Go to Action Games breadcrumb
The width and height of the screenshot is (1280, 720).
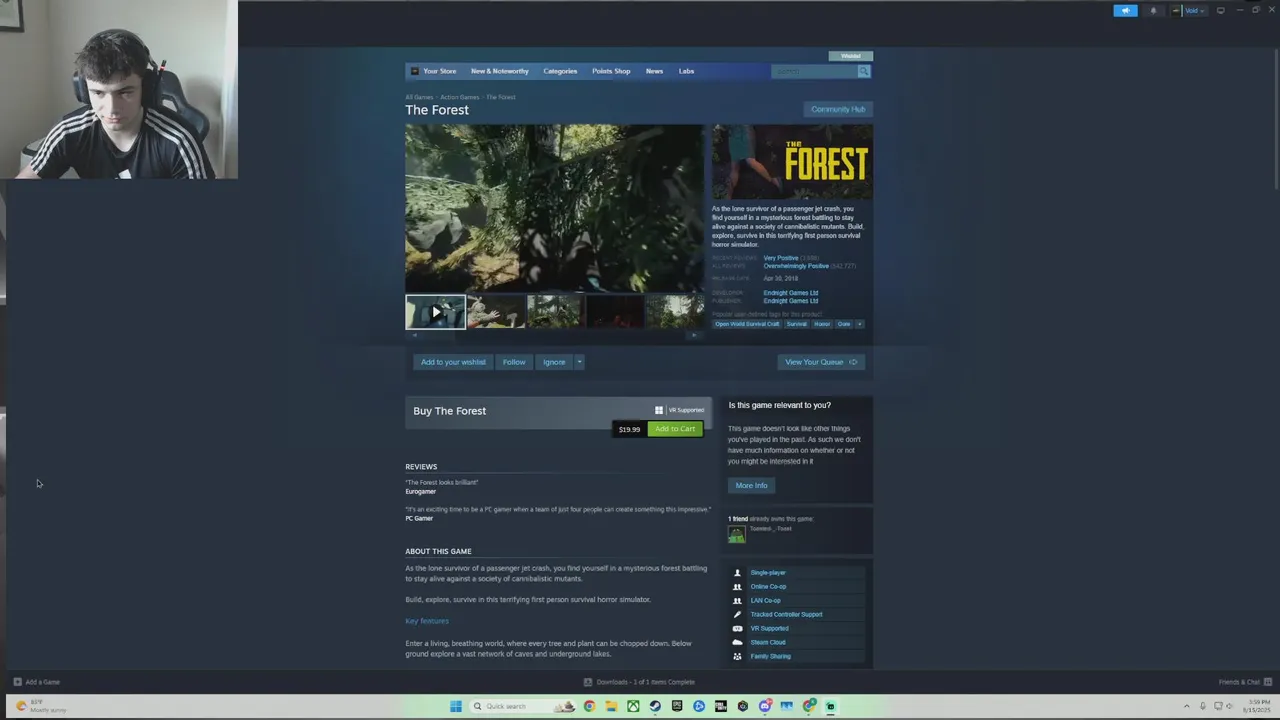(460, 97)
